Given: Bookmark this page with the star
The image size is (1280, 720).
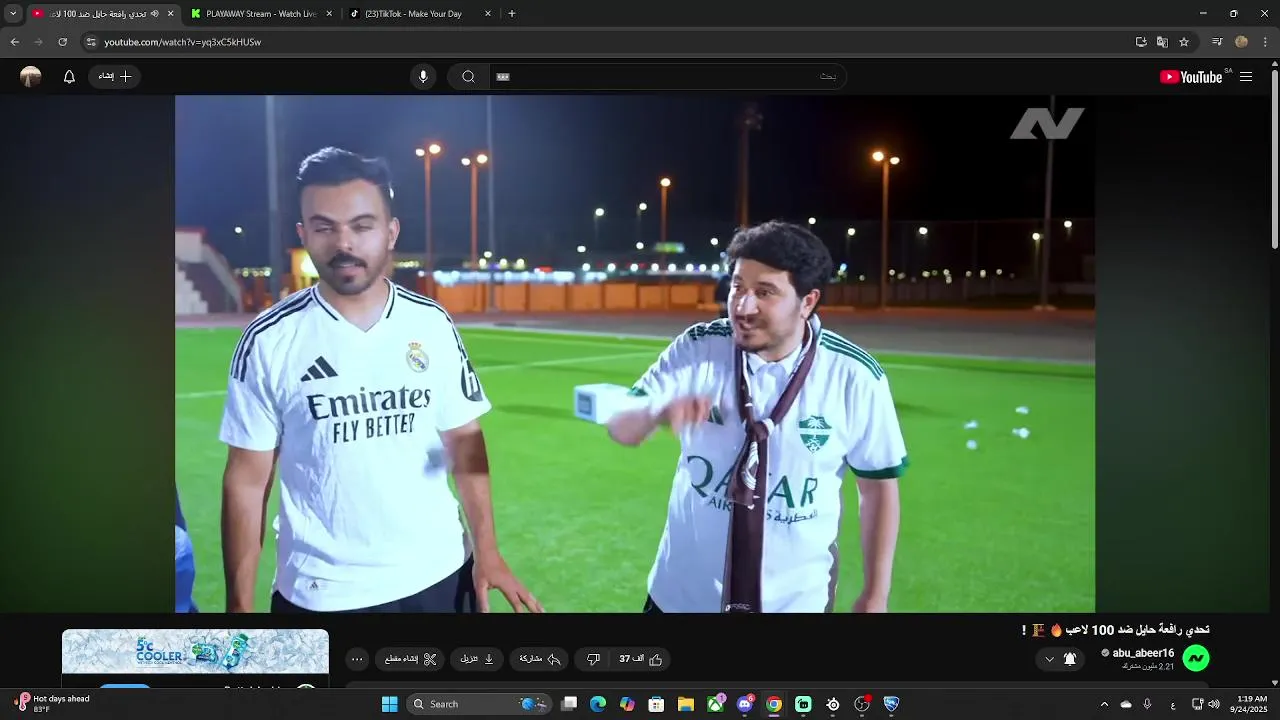Looking at the screenshot, I should coord(1184,42).
